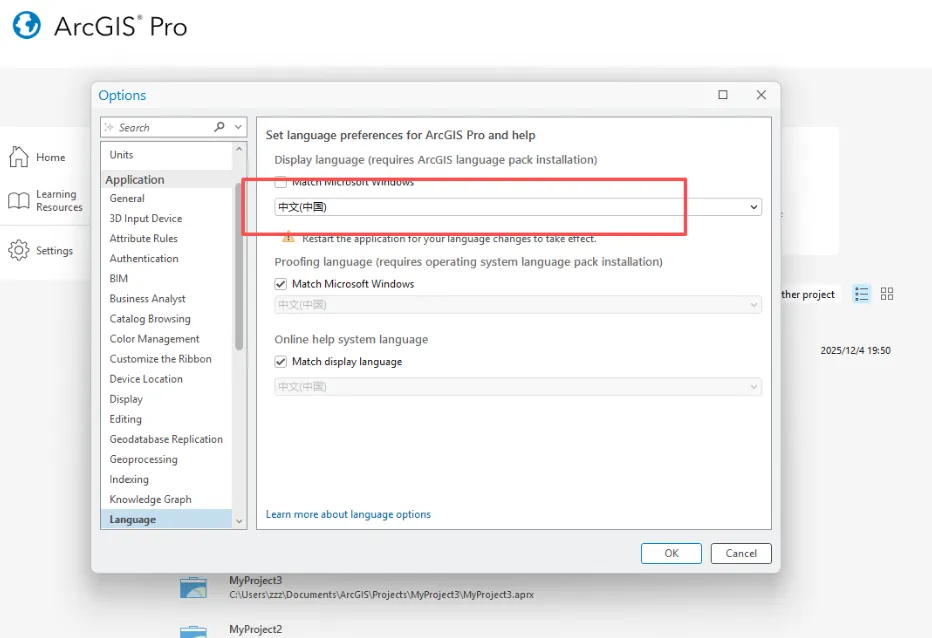This screenshot has width=932, height=638.
Task: Switch projects to list view icon
Action: click(861, 294)
